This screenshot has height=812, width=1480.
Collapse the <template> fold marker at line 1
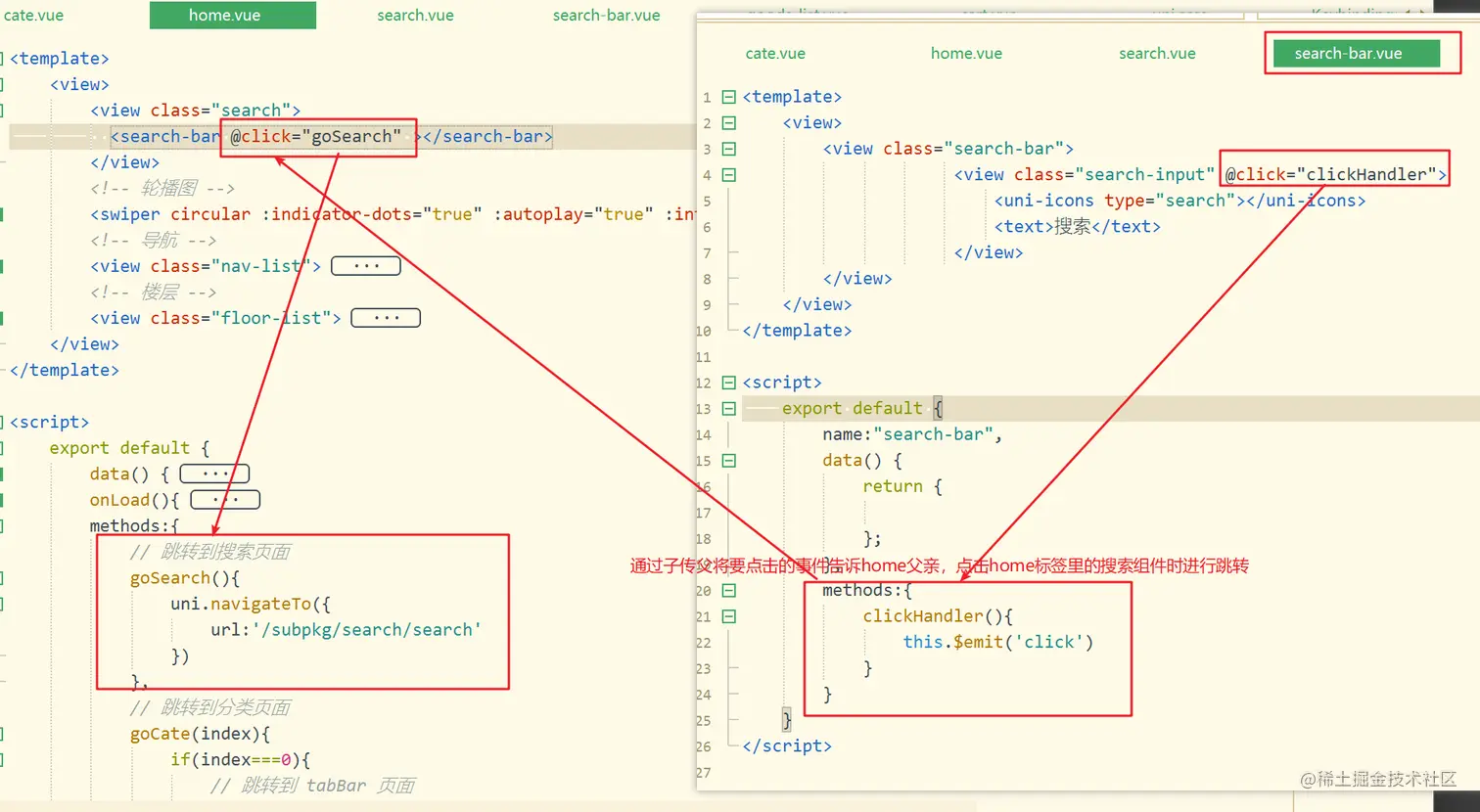(728, 97)
